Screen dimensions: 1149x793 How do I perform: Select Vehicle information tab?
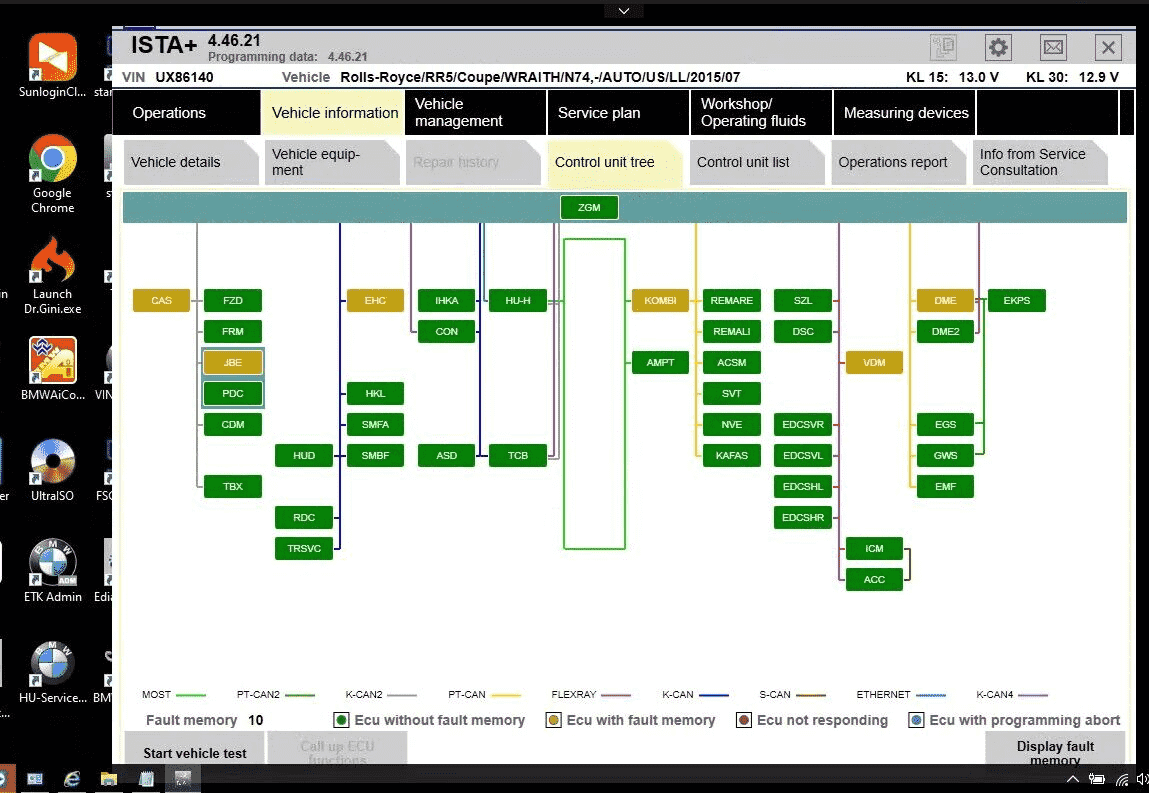click(x=333, y=113)
